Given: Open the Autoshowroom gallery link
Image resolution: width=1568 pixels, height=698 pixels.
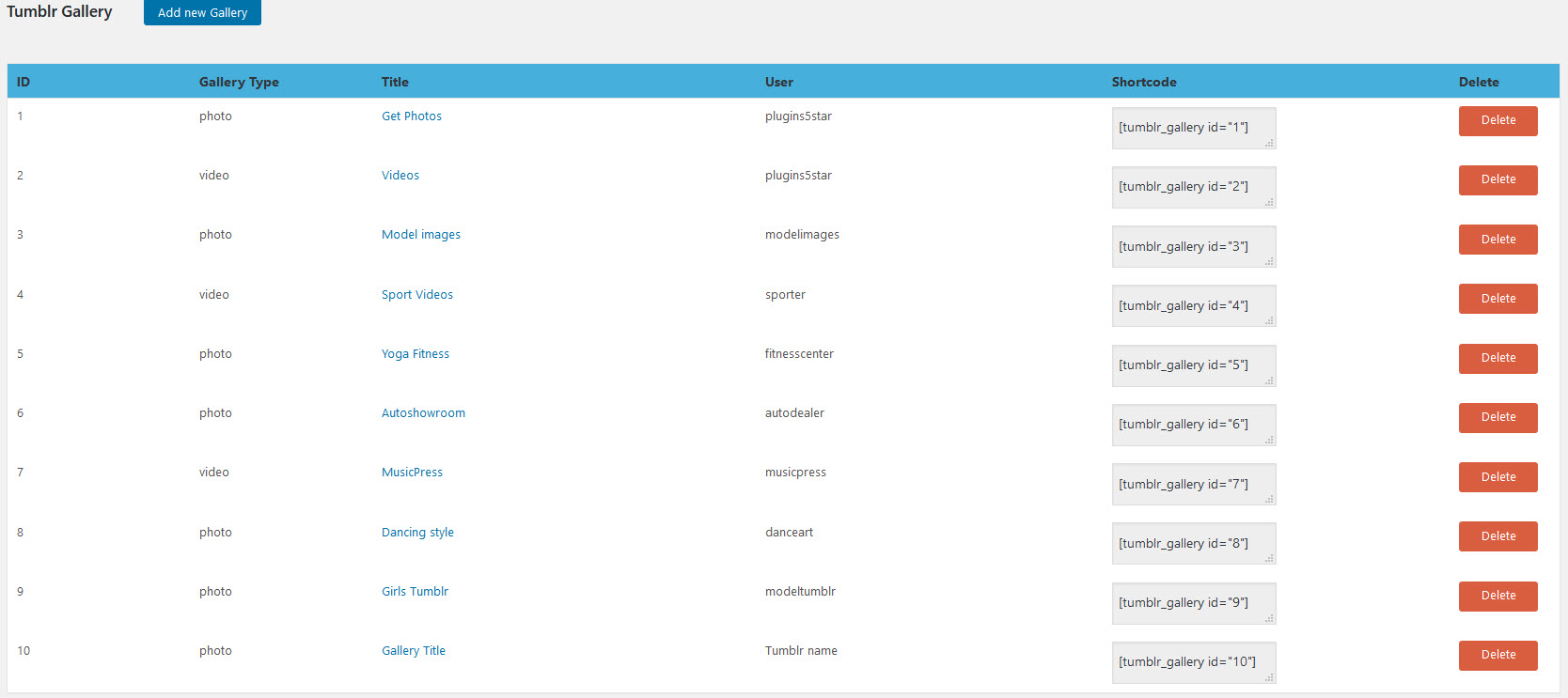Looking at the screenshot, I should click(423, 413).
